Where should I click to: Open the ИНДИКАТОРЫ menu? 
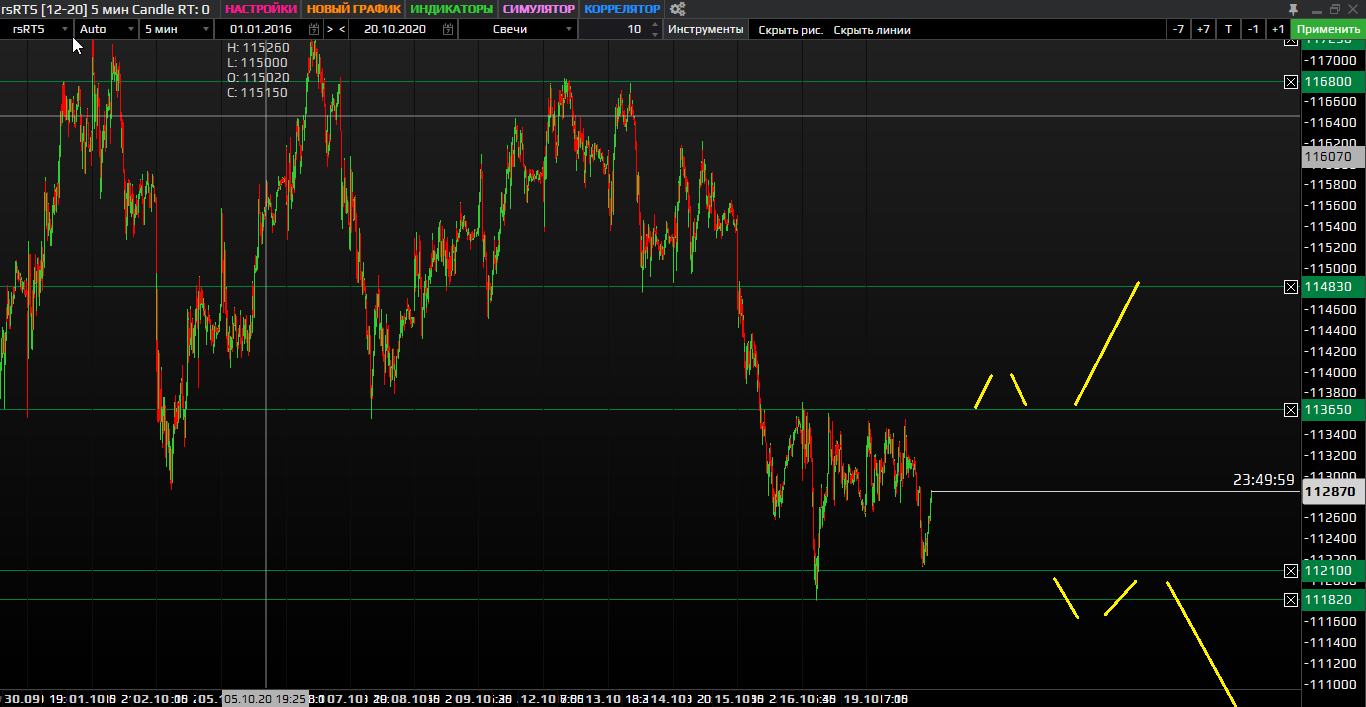(452, 9)
